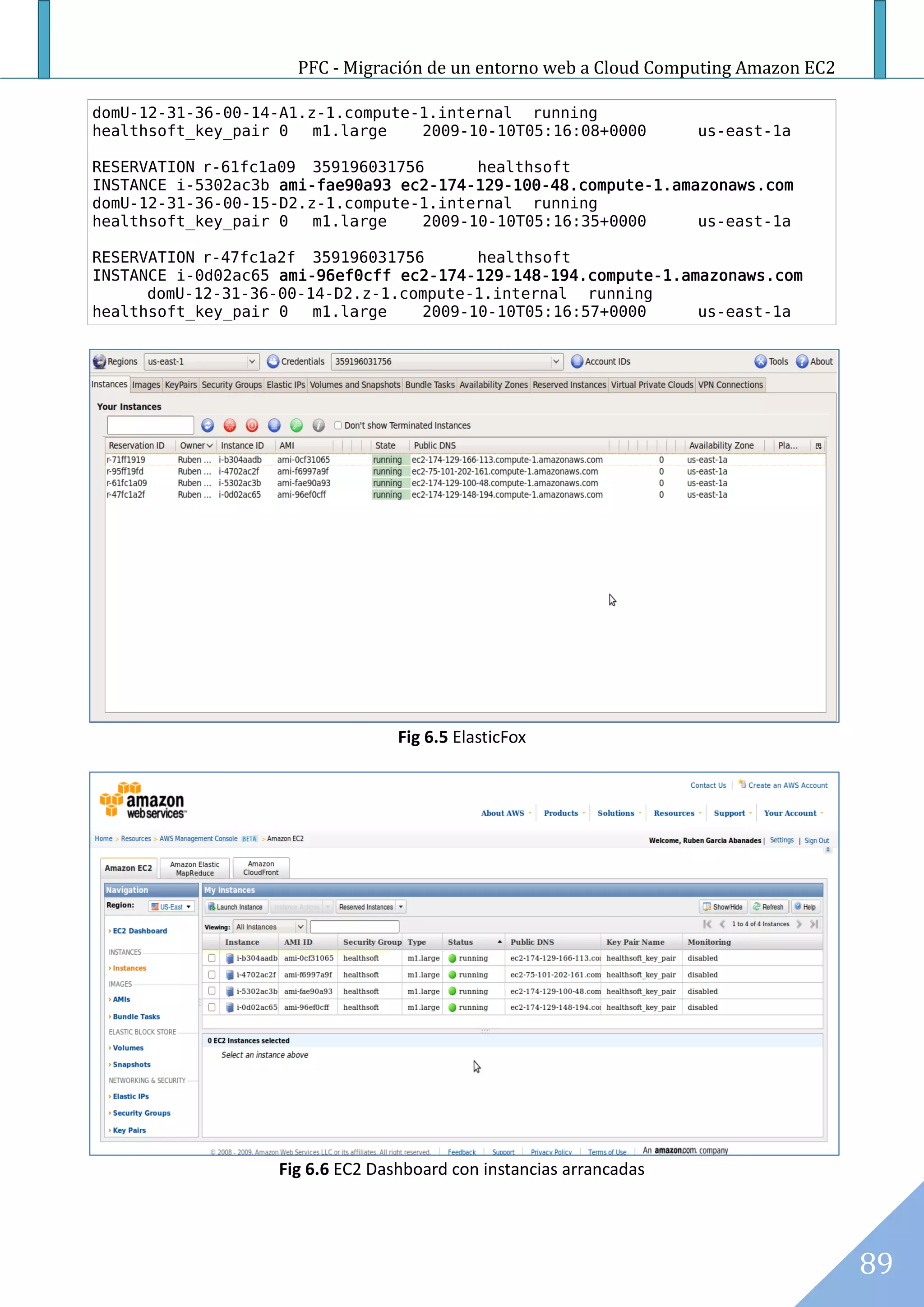The width and height of the screenshot is (924, 1307).
Task: Click the Help icon in My Instances
Action: 798,906
